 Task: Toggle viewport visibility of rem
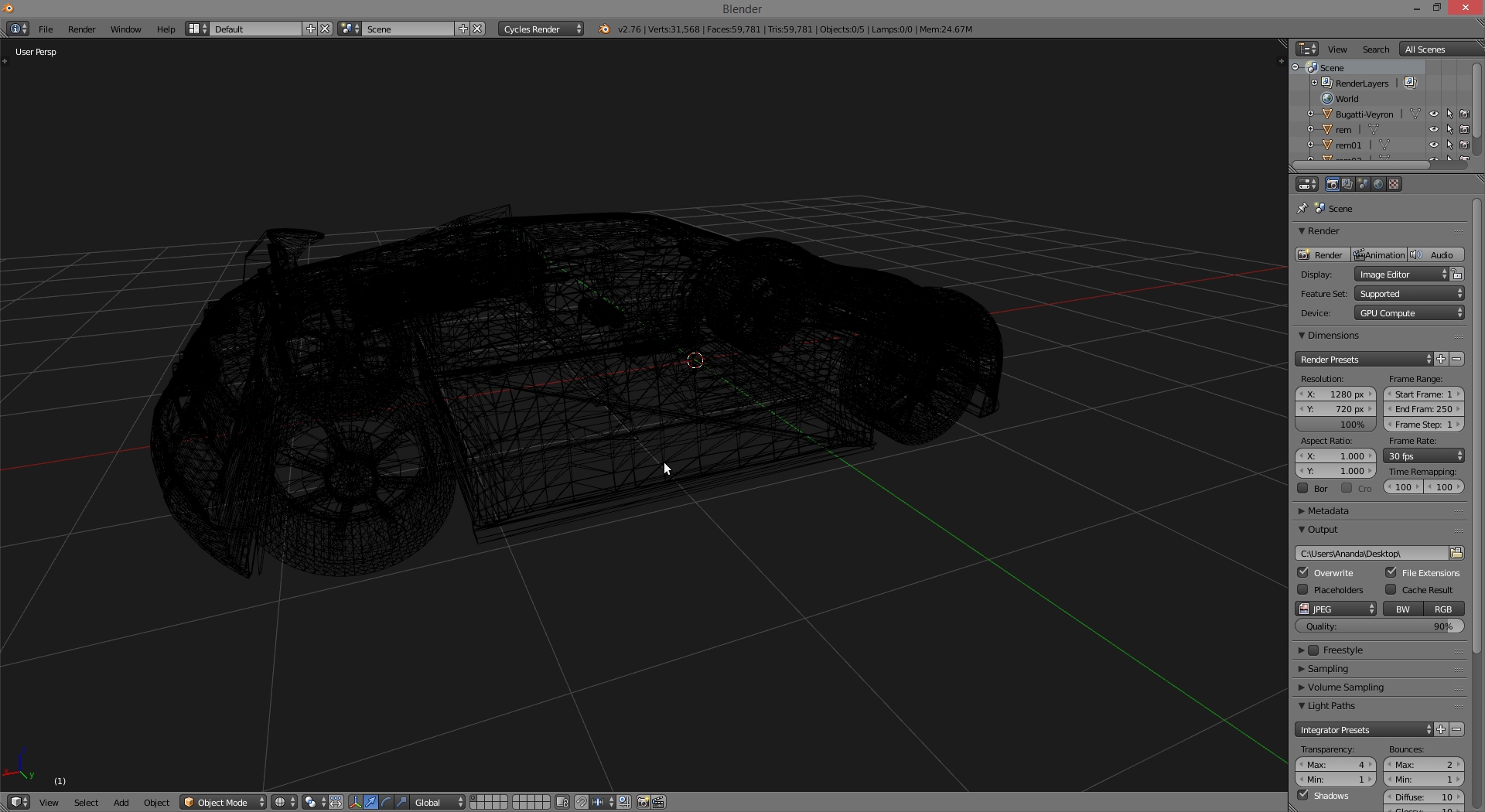click(1433, 129)
